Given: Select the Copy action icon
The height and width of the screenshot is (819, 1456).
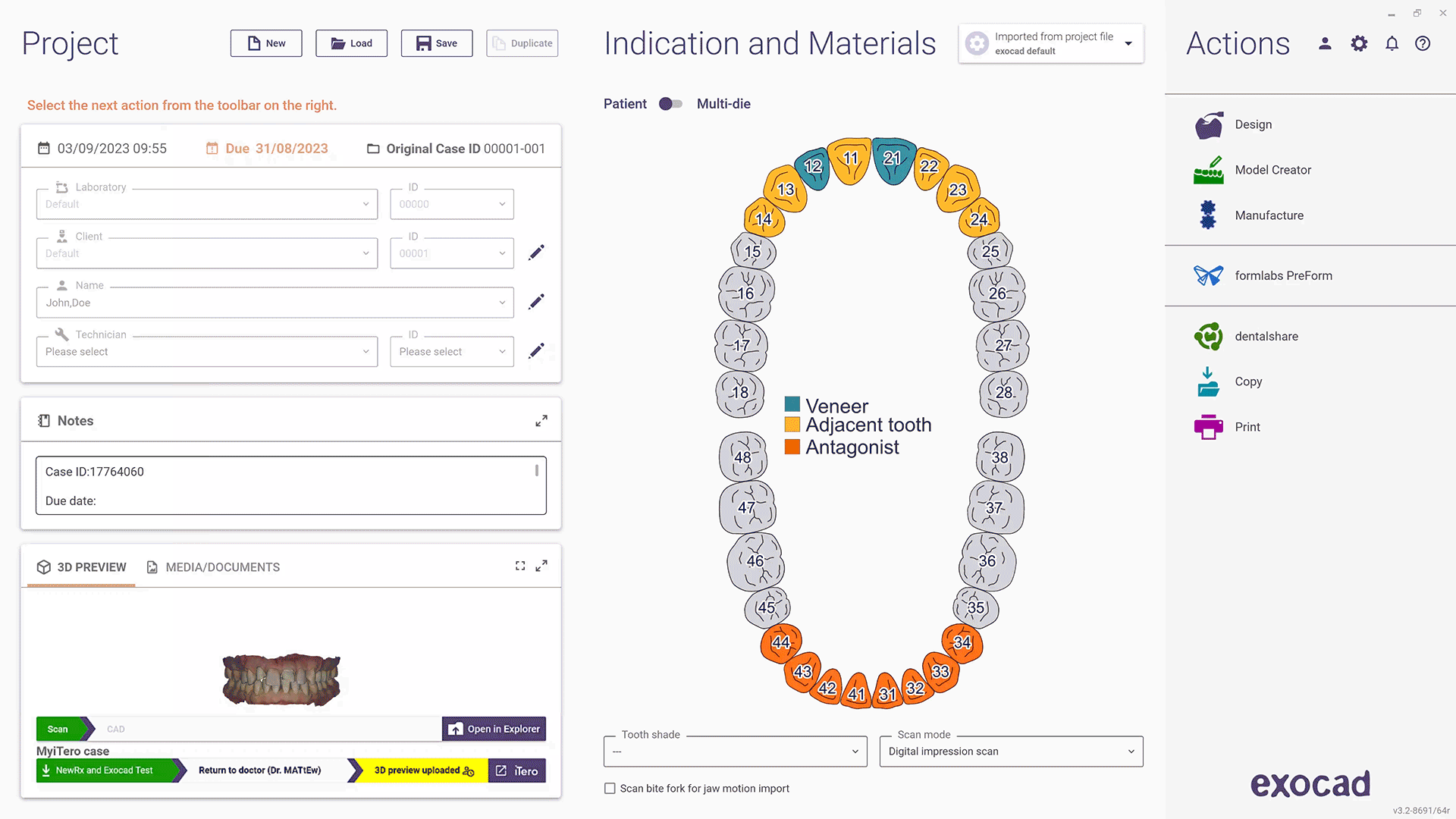Looking at the screenshot, I should [1208, 382].
